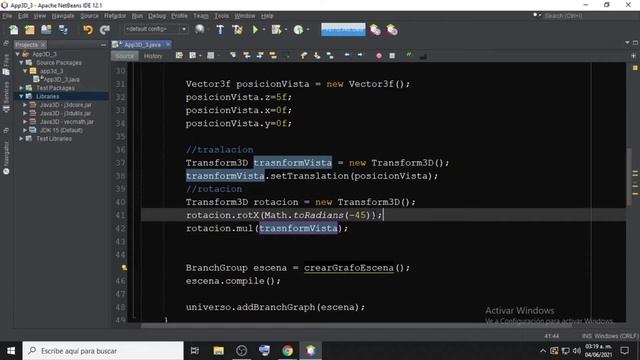Minimize the Projects panel
Image resolution: width=640 pixels, height=360 pixels.
[x=103, y=44]
